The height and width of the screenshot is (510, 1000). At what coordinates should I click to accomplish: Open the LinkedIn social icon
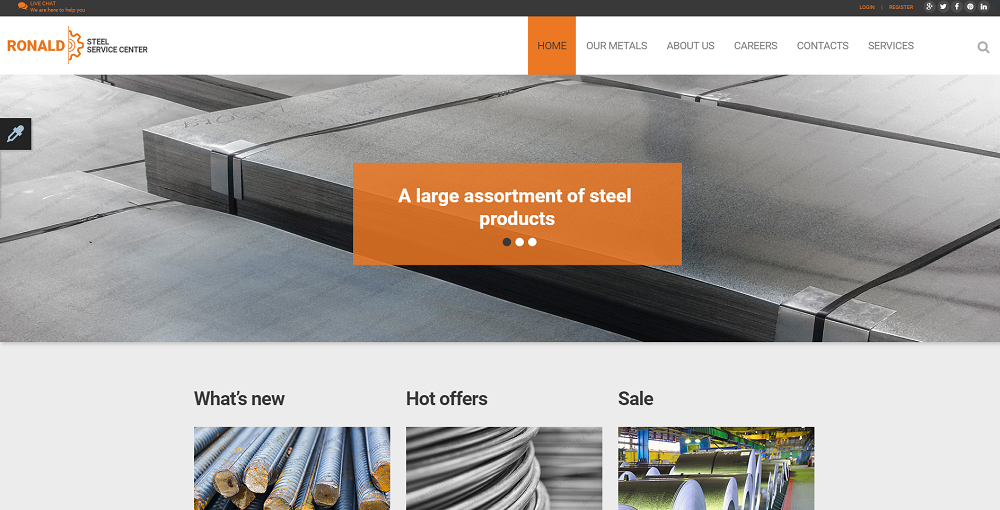pos(983,6)
